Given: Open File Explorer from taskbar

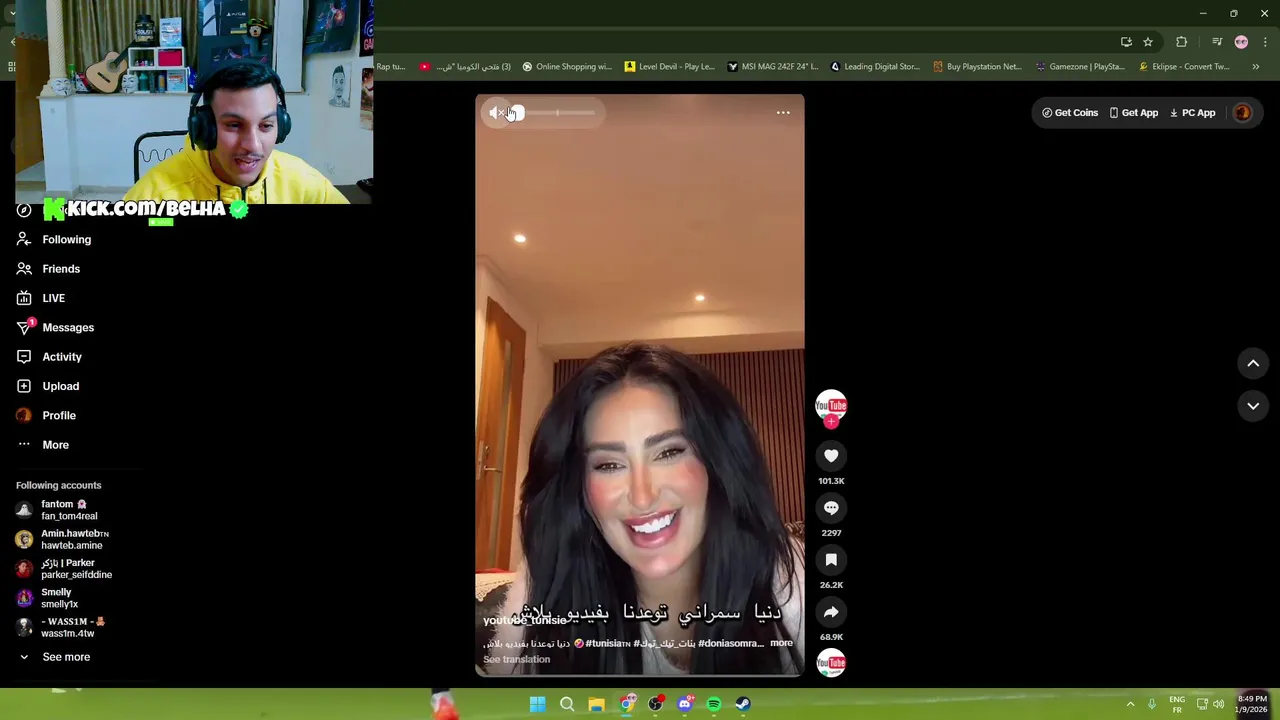Looking at the screenshot, I should (x=596, y=704).
